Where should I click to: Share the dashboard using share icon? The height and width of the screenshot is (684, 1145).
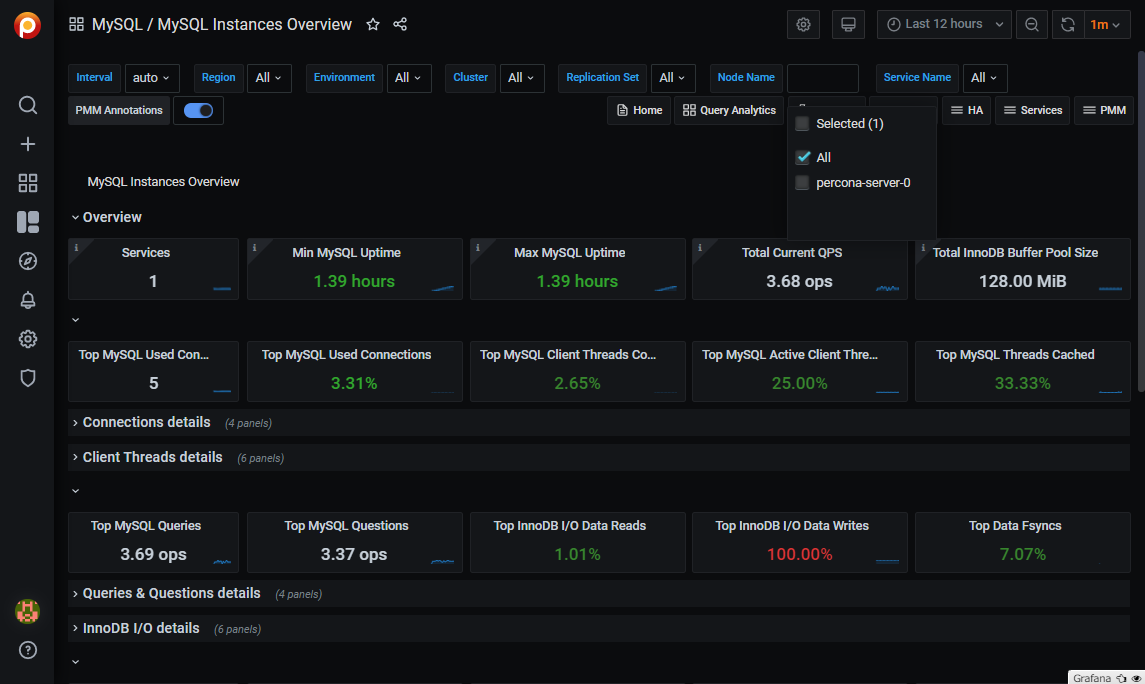[400, 24]
